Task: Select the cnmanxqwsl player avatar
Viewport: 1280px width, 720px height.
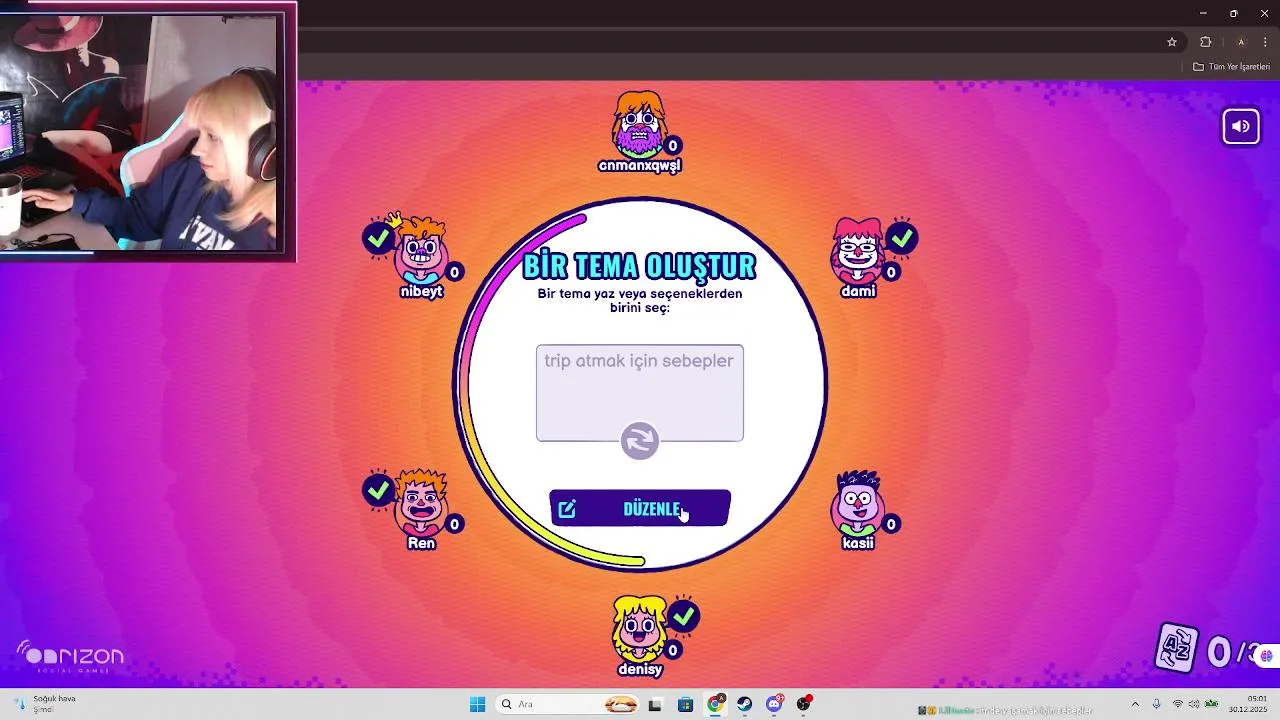Action: (639, 125)
